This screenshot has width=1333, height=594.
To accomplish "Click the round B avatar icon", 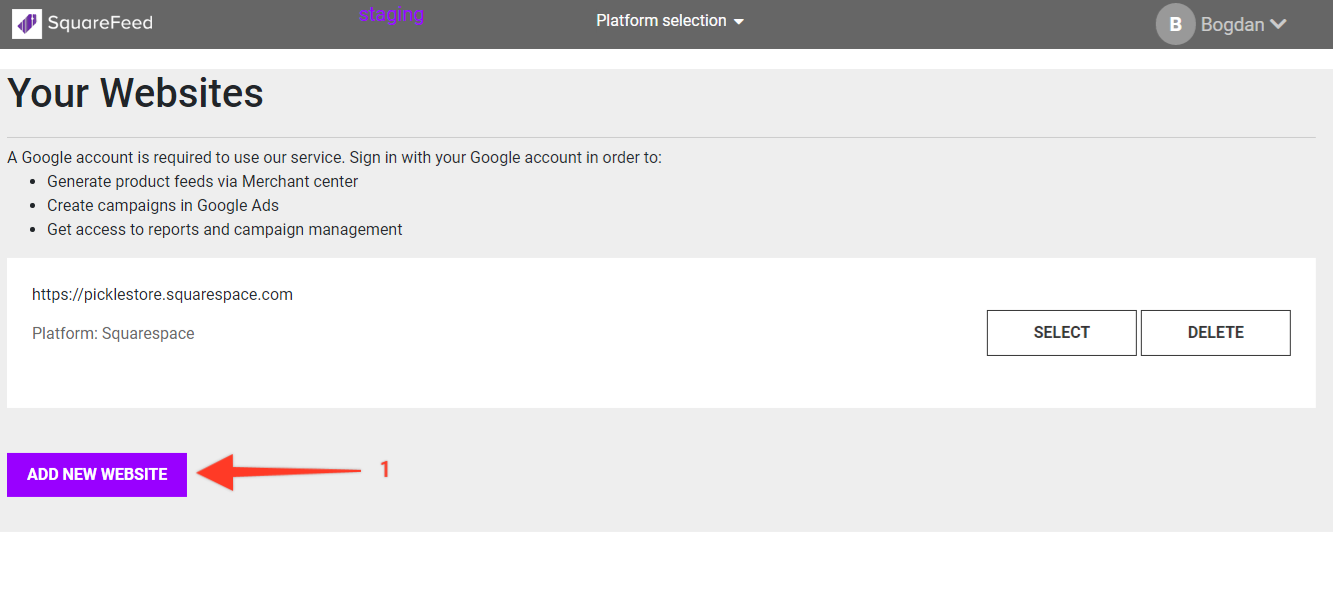I will click(x=1175, y=25).
